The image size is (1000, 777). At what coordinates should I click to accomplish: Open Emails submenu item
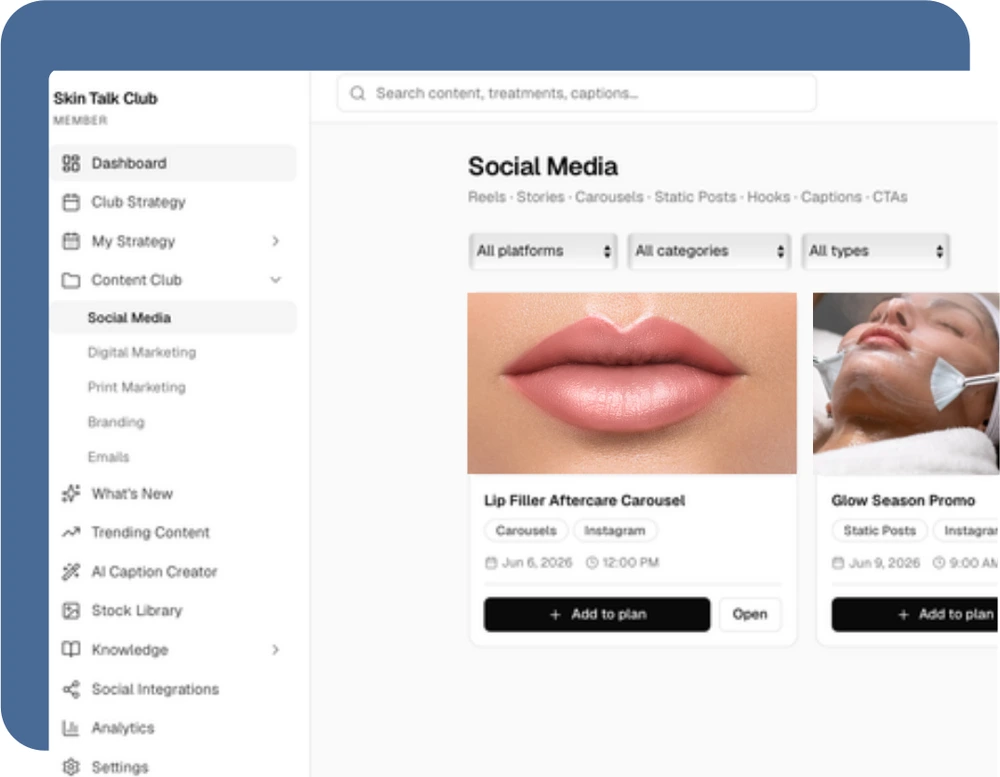pos(108,457)
